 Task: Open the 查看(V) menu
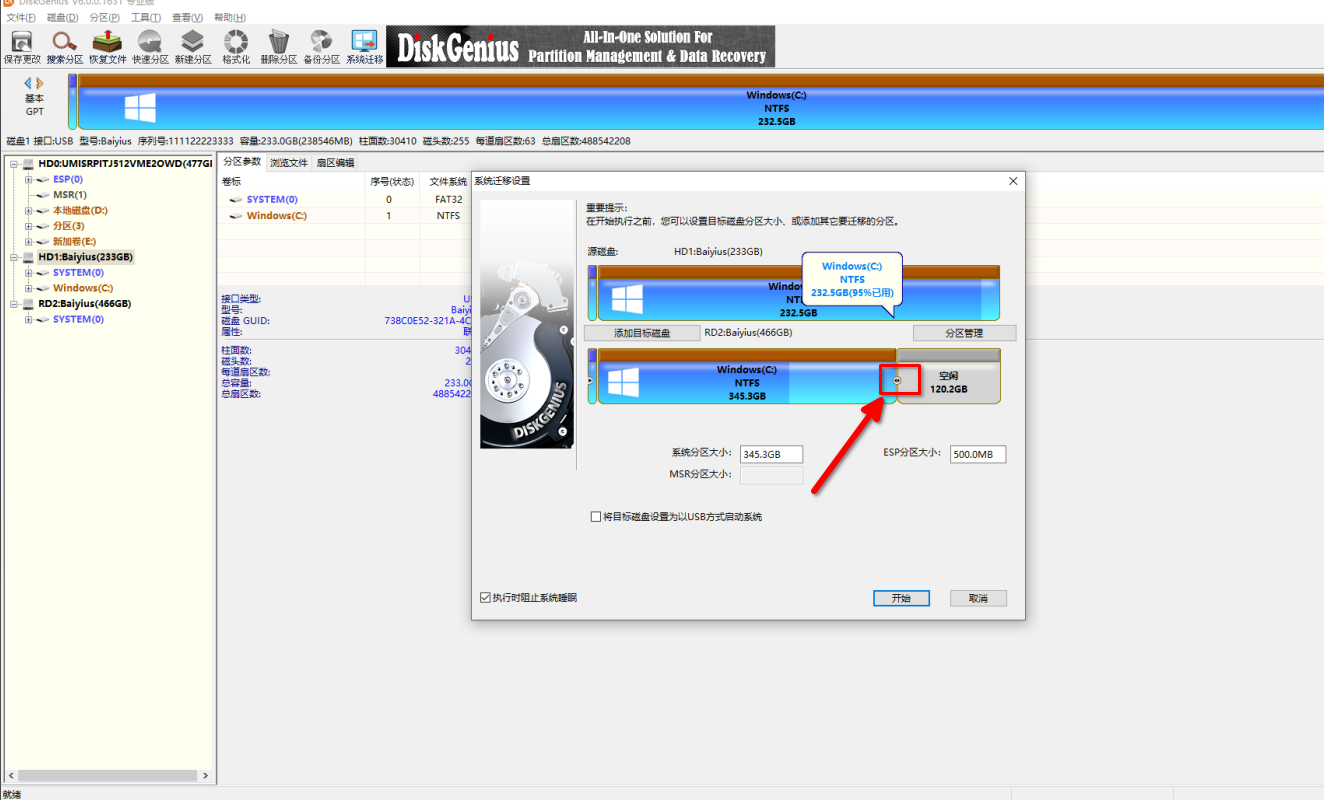[187, 18]
